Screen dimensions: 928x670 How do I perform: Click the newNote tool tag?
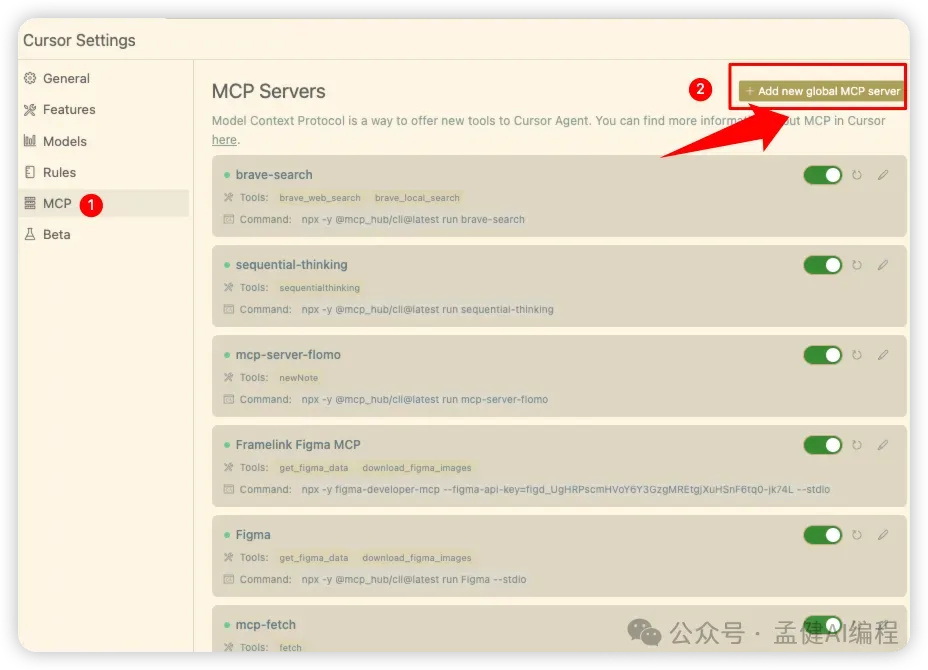(299, 378)
